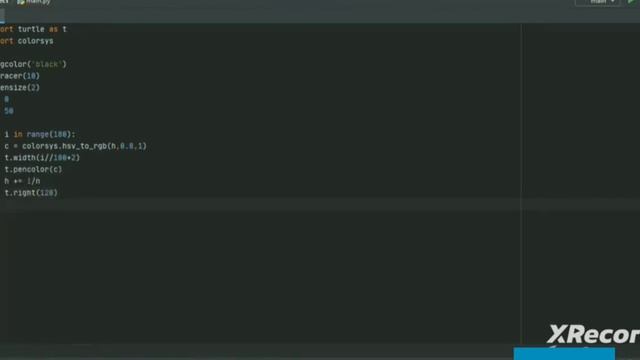640x360 pixels.
Task: Select the main.py breadcrumb label
Action: tap(39, 2)
